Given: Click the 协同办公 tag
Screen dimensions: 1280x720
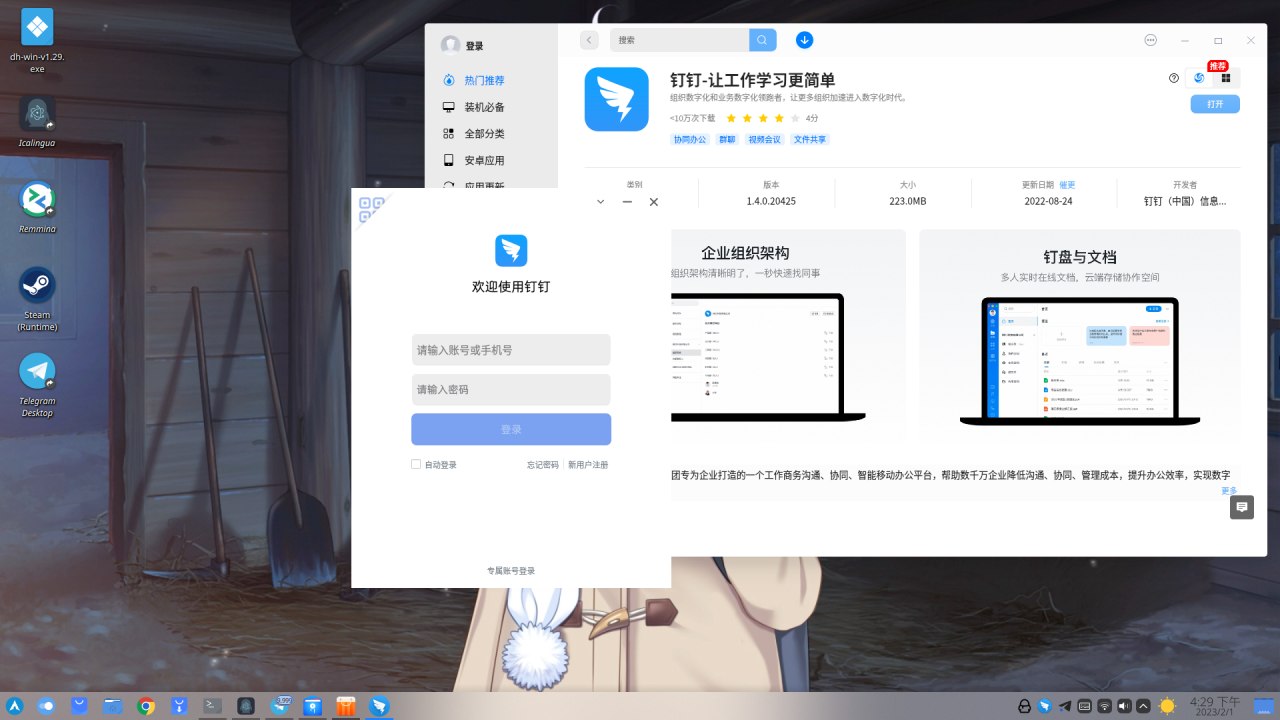Looking at the screenshot, I should pyautogui.click(x=690, y=140).
